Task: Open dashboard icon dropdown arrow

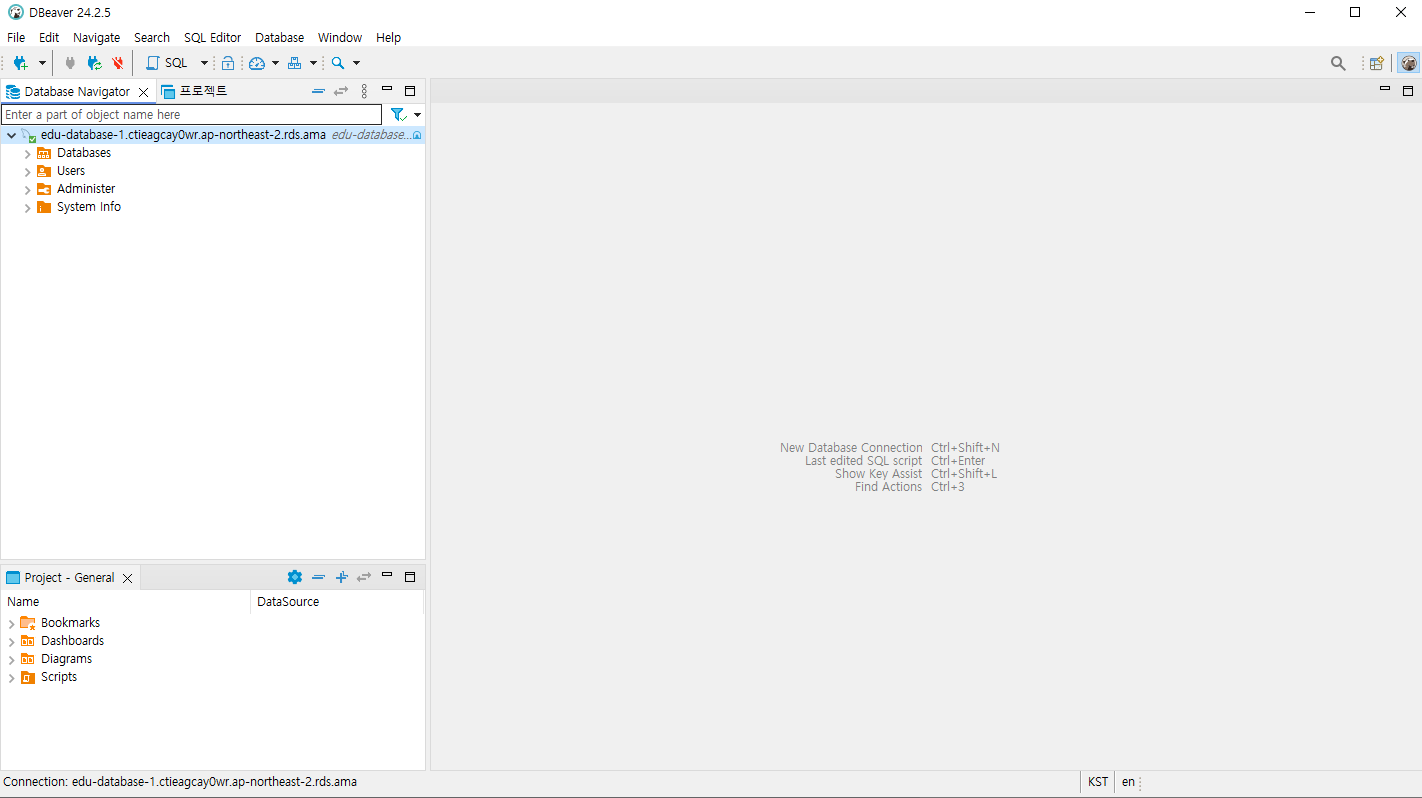Action: click(x=275, y=63)
